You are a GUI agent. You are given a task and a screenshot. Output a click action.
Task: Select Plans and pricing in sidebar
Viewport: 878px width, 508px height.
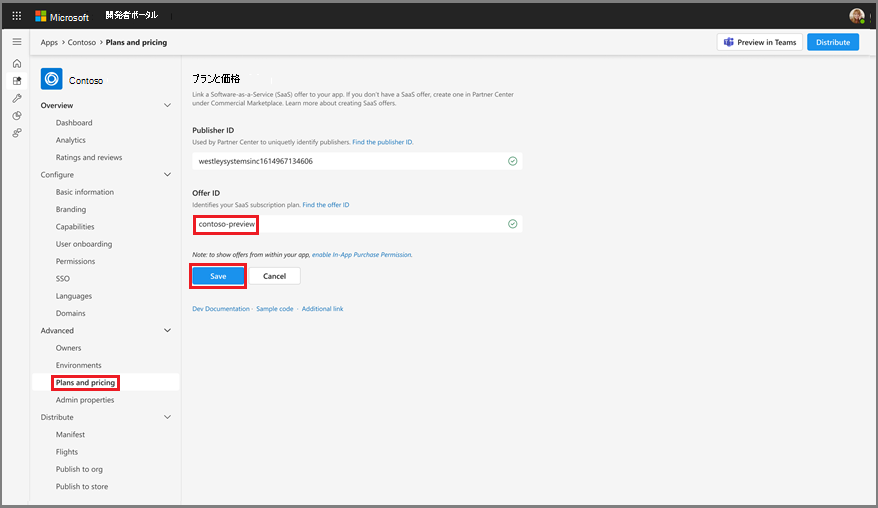pos(85,383)
